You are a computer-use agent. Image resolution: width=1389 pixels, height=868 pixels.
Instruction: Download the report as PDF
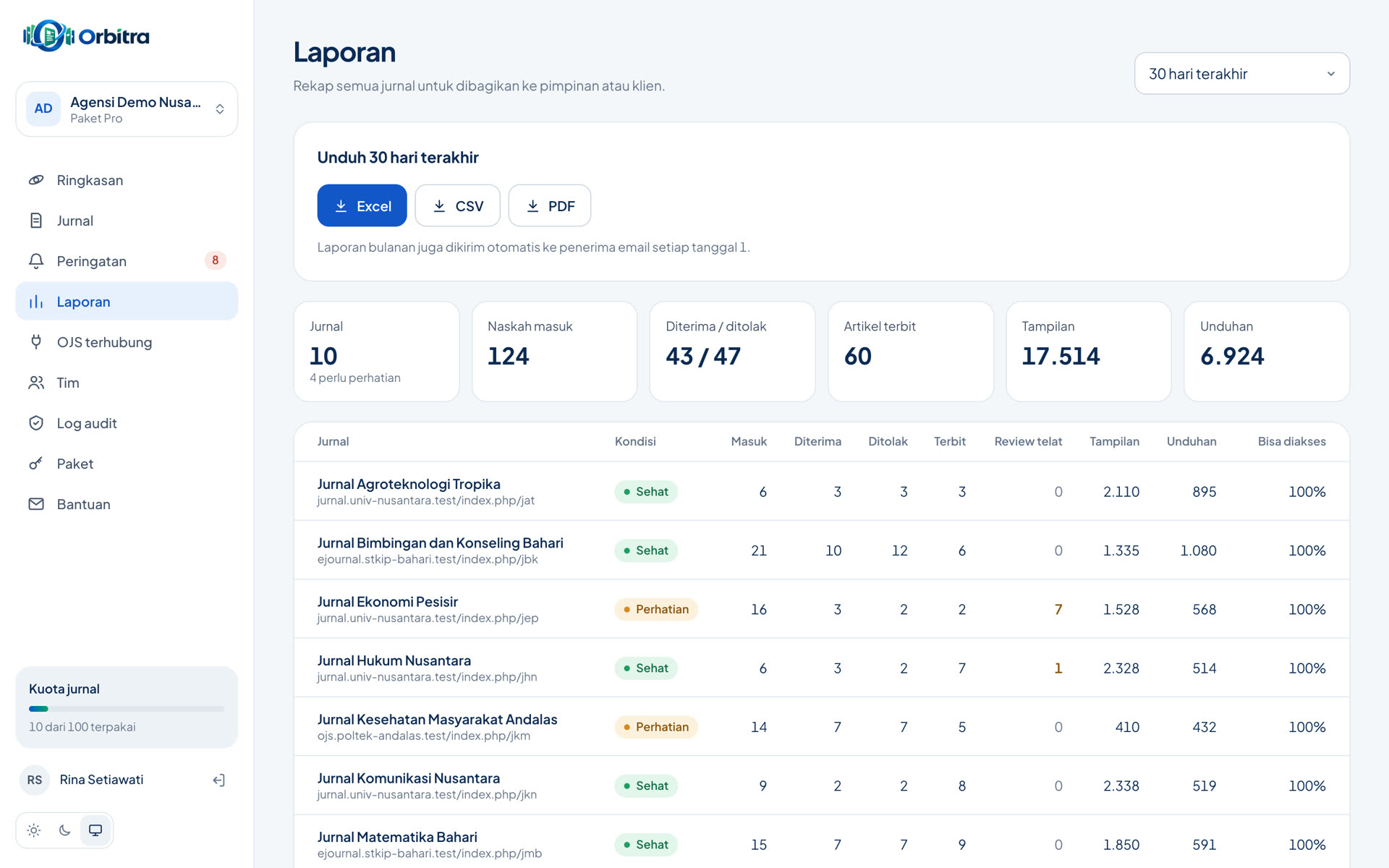(550, 205)
